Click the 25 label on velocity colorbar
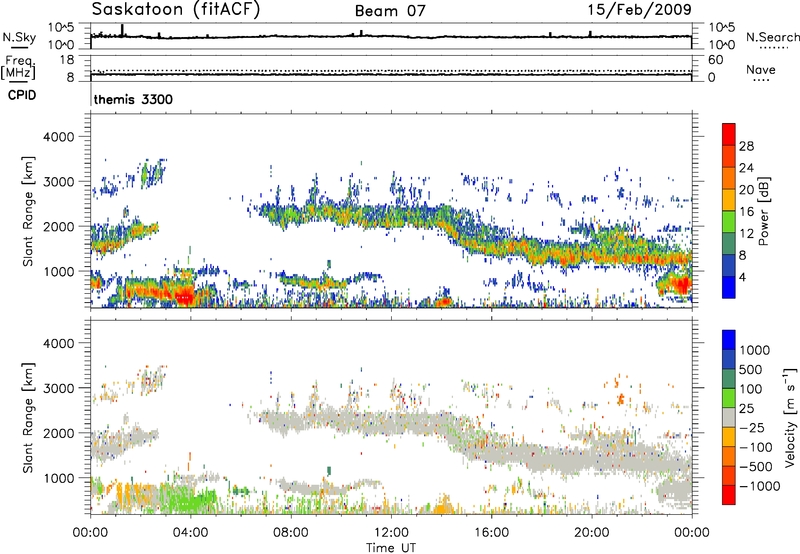Screen dimensions: 800x554 pyautogui.click(x=748, y=409)
